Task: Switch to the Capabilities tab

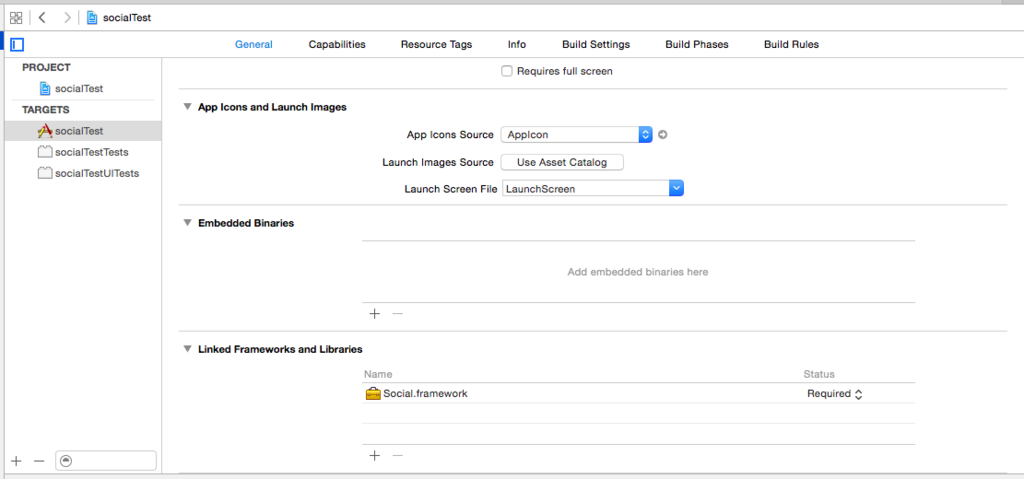Action: pyautogui.click(x=337, y=44)
